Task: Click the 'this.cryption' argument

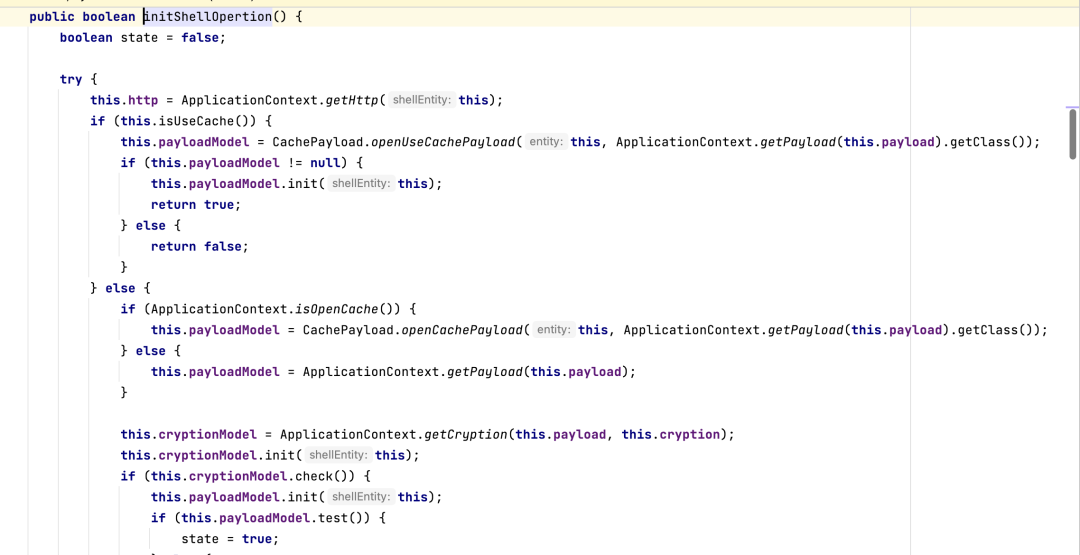Action: click(670, 434)
